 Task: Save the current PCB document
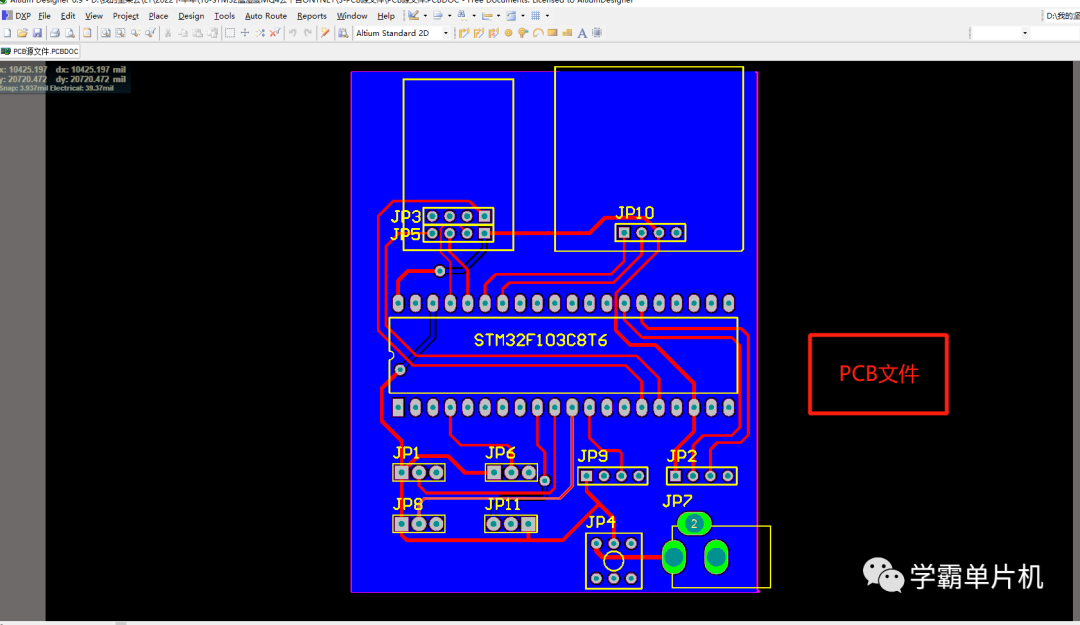tap(37, 32)
